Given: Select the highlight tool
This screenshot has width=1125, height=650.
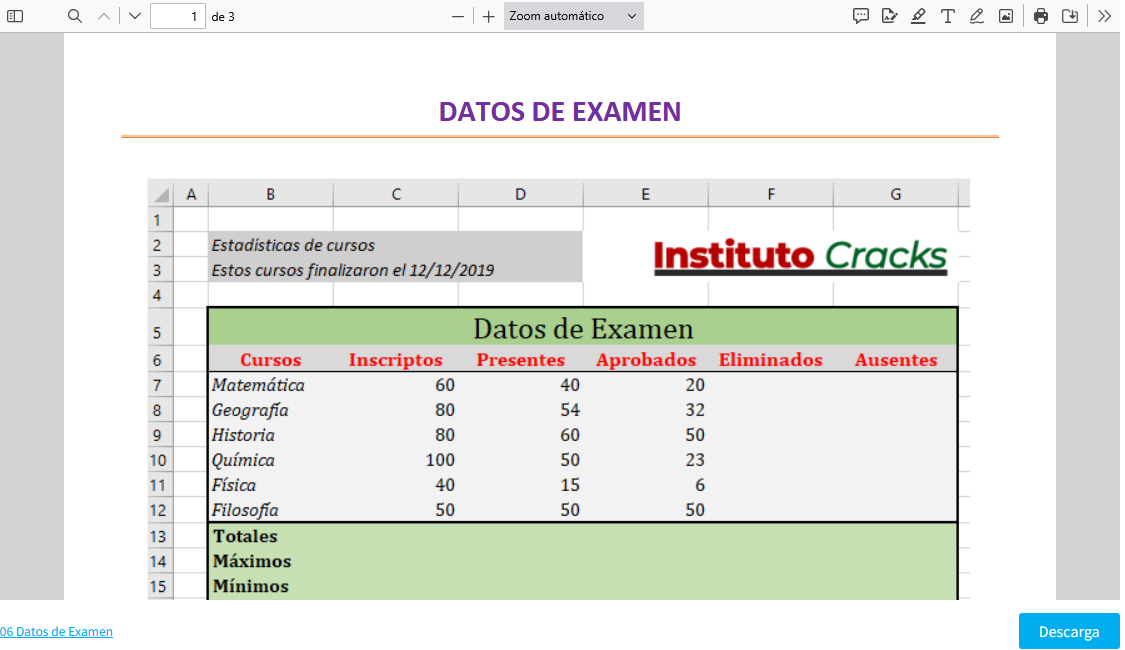Looking at the screenshot, I should tap(918, 16).
